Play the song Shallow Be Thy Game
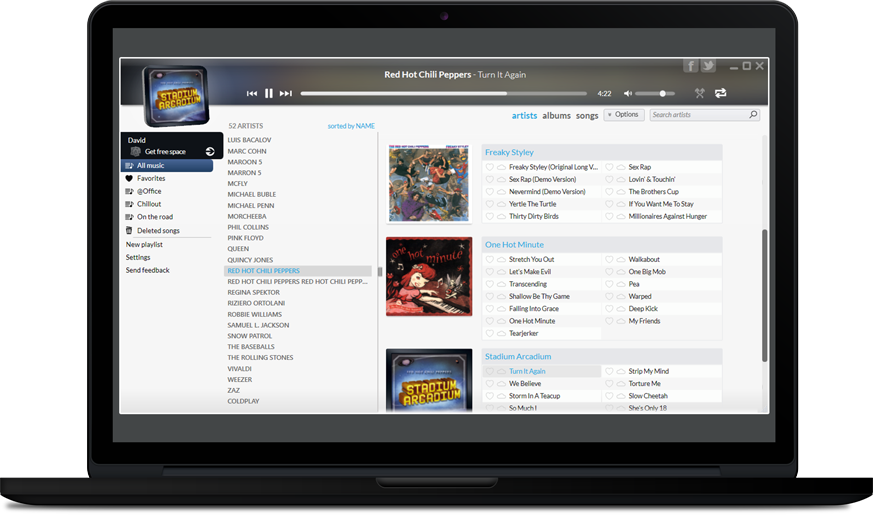The width and height of the screenshot is (873, 515). [x=539, y=296]
